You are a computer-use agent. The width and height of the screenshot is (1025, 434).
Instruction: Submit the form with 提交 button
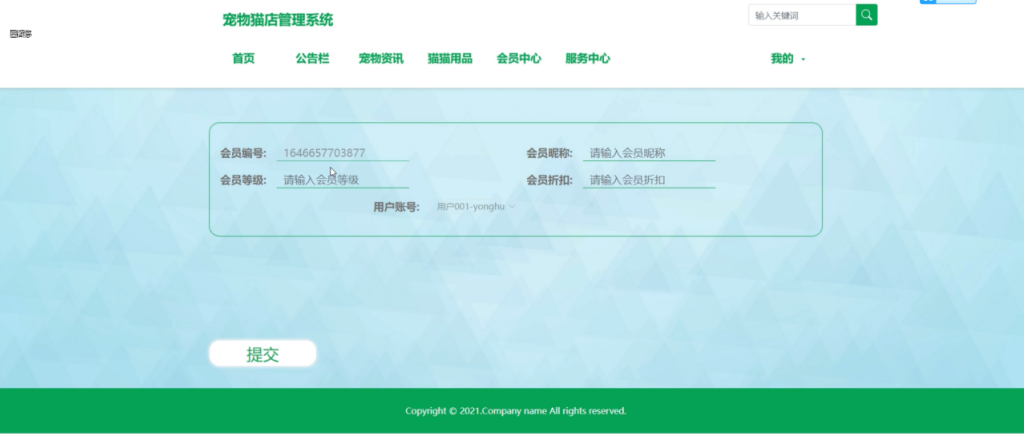point(263,354)
